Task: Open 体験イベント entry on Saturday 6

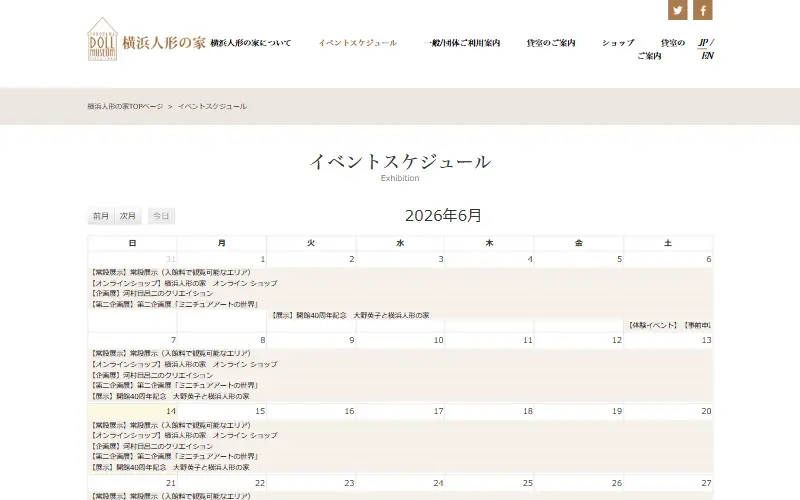Action: tap(668, 325)
